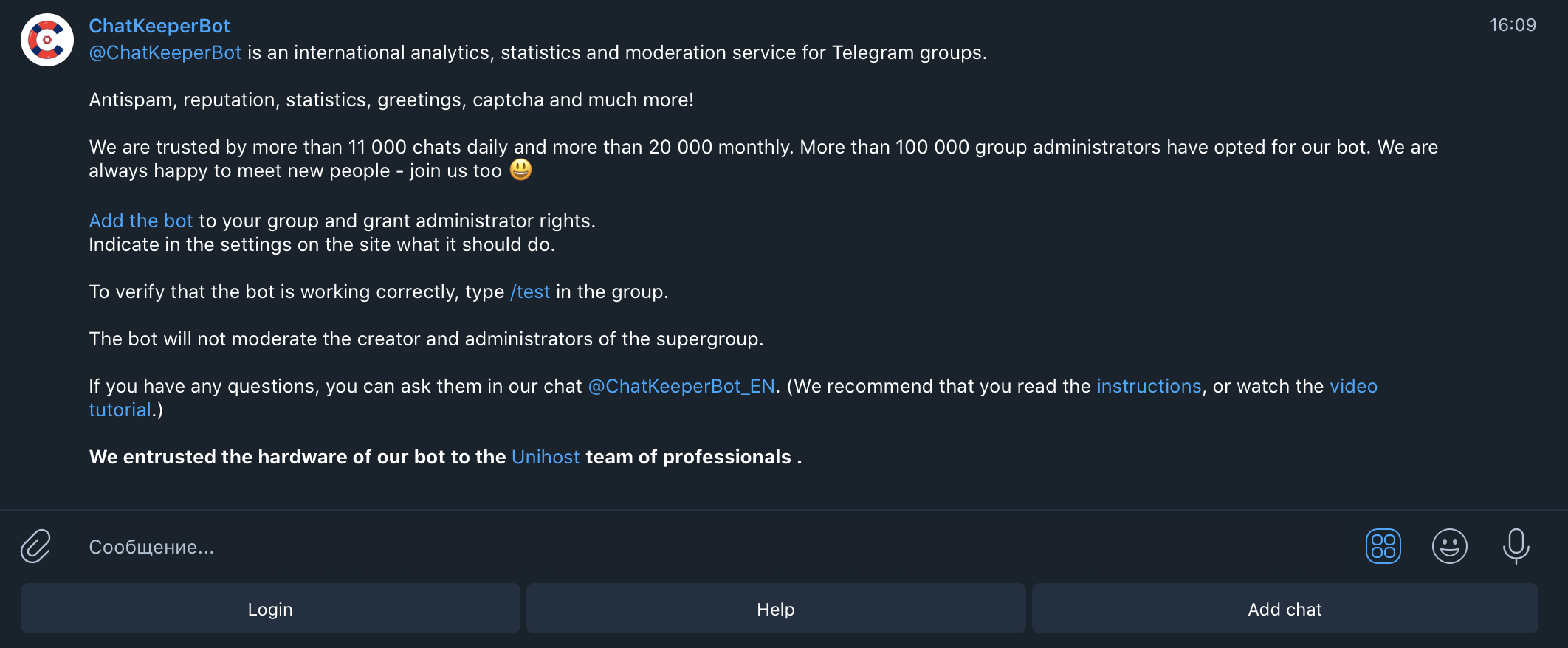Click the Help keyboard button

[776, 609]
